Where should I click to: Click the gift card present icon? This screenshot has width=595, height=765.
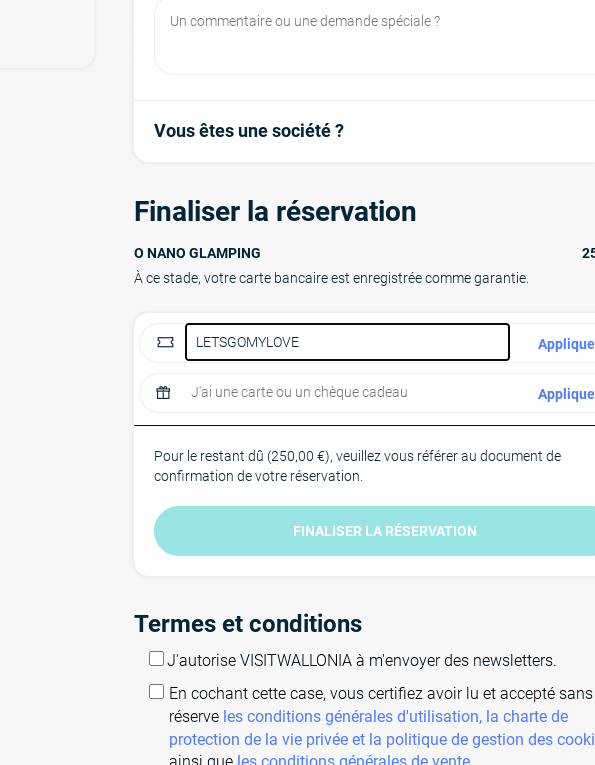[x=163, y=393]
